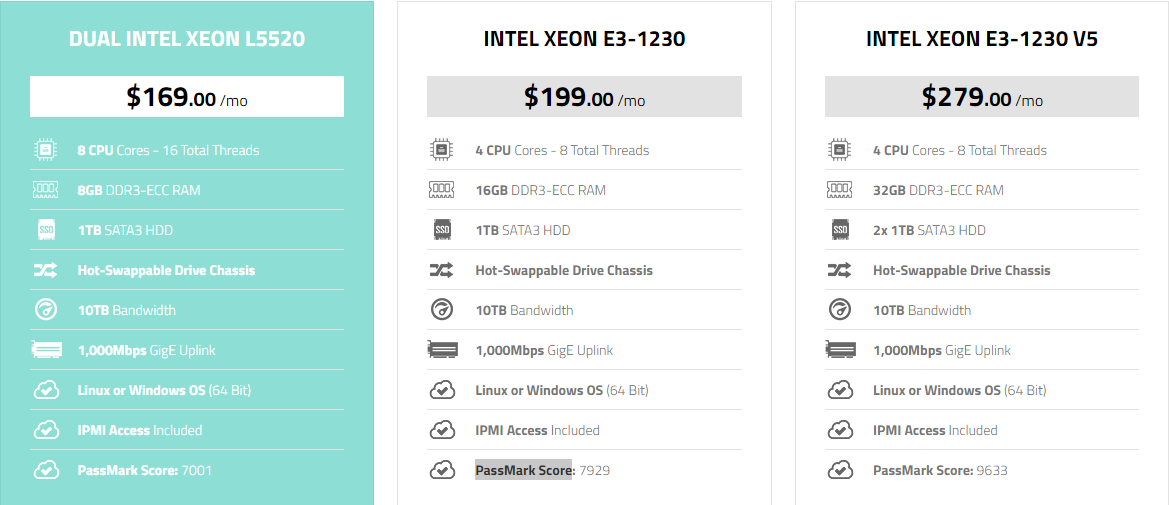This screenshot has height=505, width=1169.
Task: Click the PassMark Score 9633 text
Action: [939, 470]
